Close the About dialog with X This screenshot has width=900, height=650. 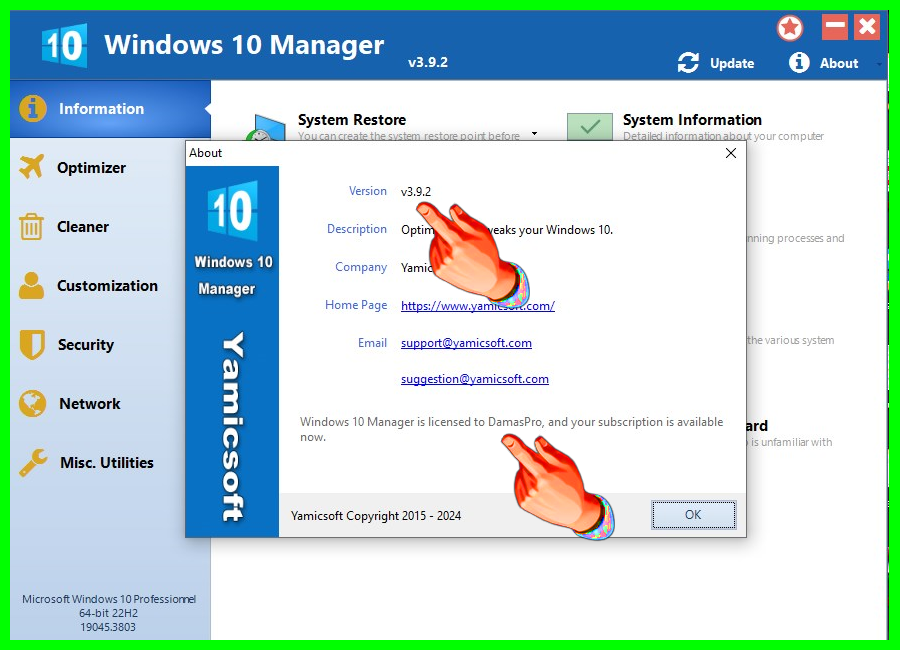731,153
